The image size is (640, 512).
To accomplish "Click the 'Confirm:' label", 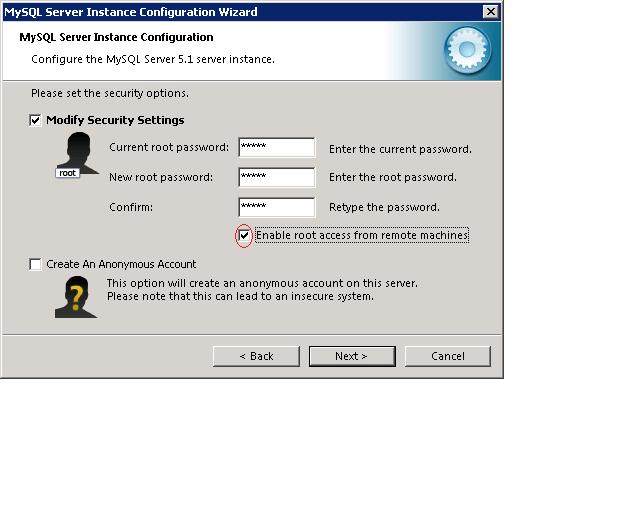I will (131, 207).
